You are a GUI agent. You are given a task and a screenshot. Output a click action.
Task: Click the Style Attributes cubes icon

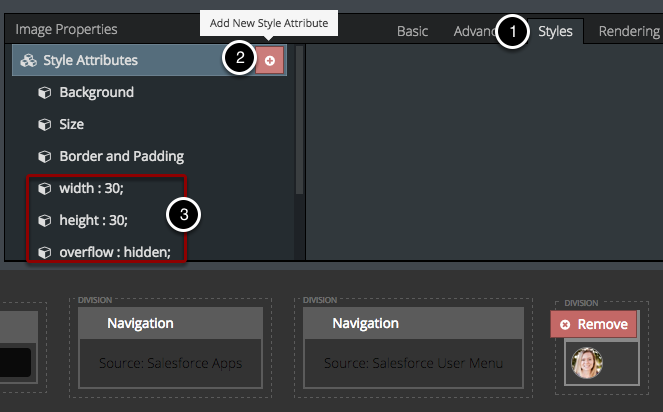[28, 61]
